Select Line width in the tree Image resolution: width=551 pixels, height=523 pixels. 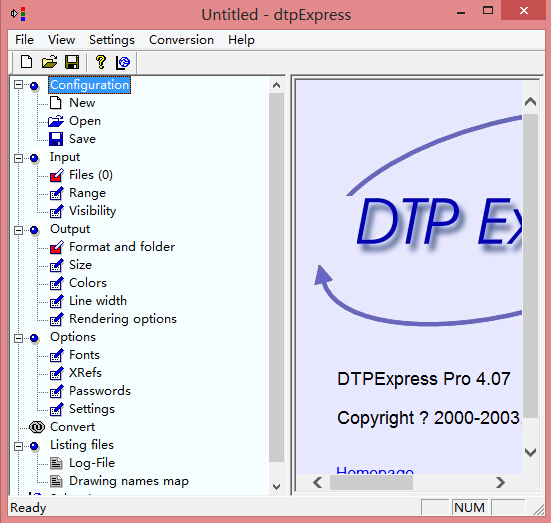(x=98, y=301)
